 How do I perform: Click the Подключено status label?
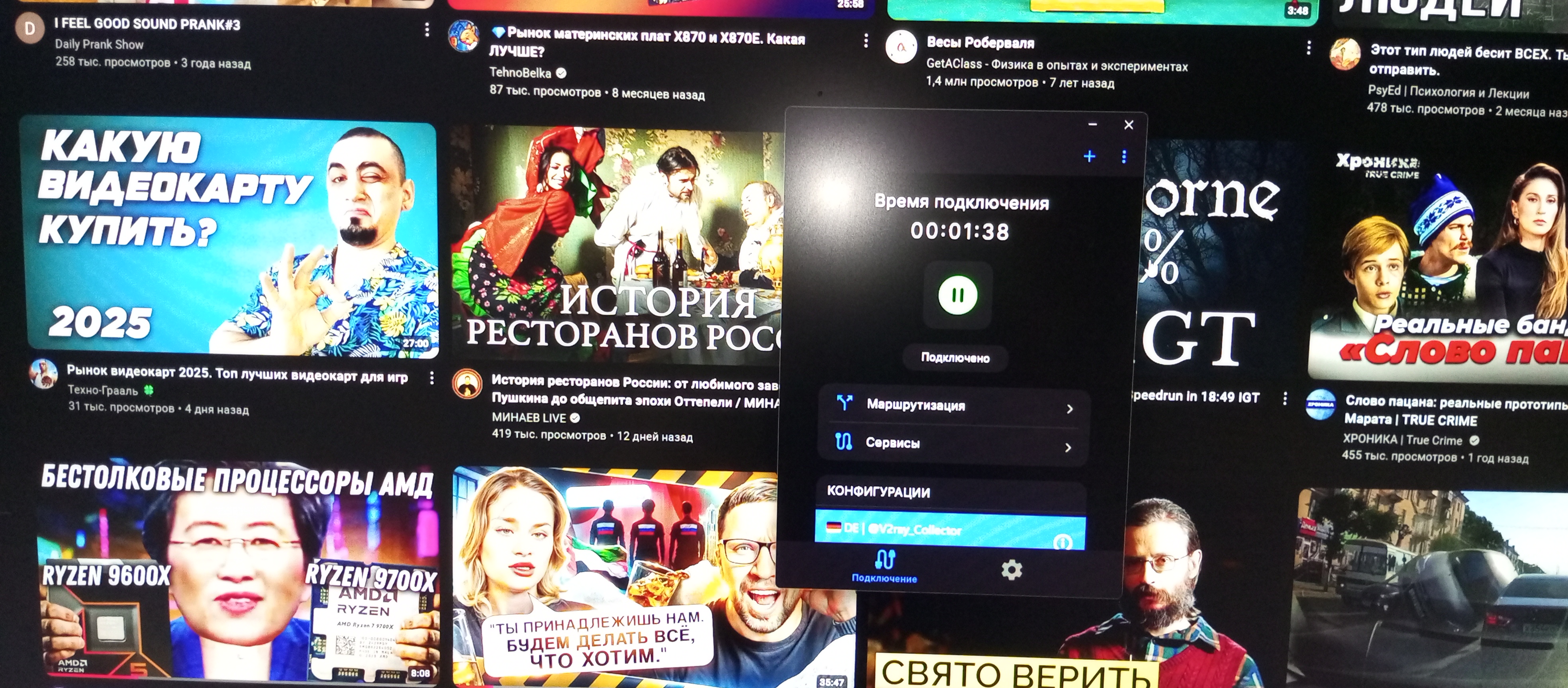point(955,358)
